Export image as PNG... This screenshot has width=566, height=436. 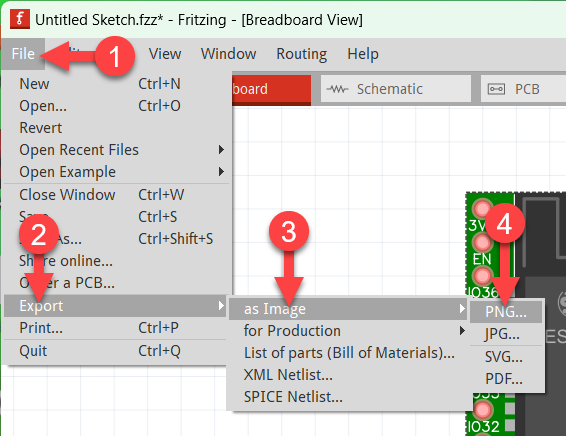[x=506, y=311]
